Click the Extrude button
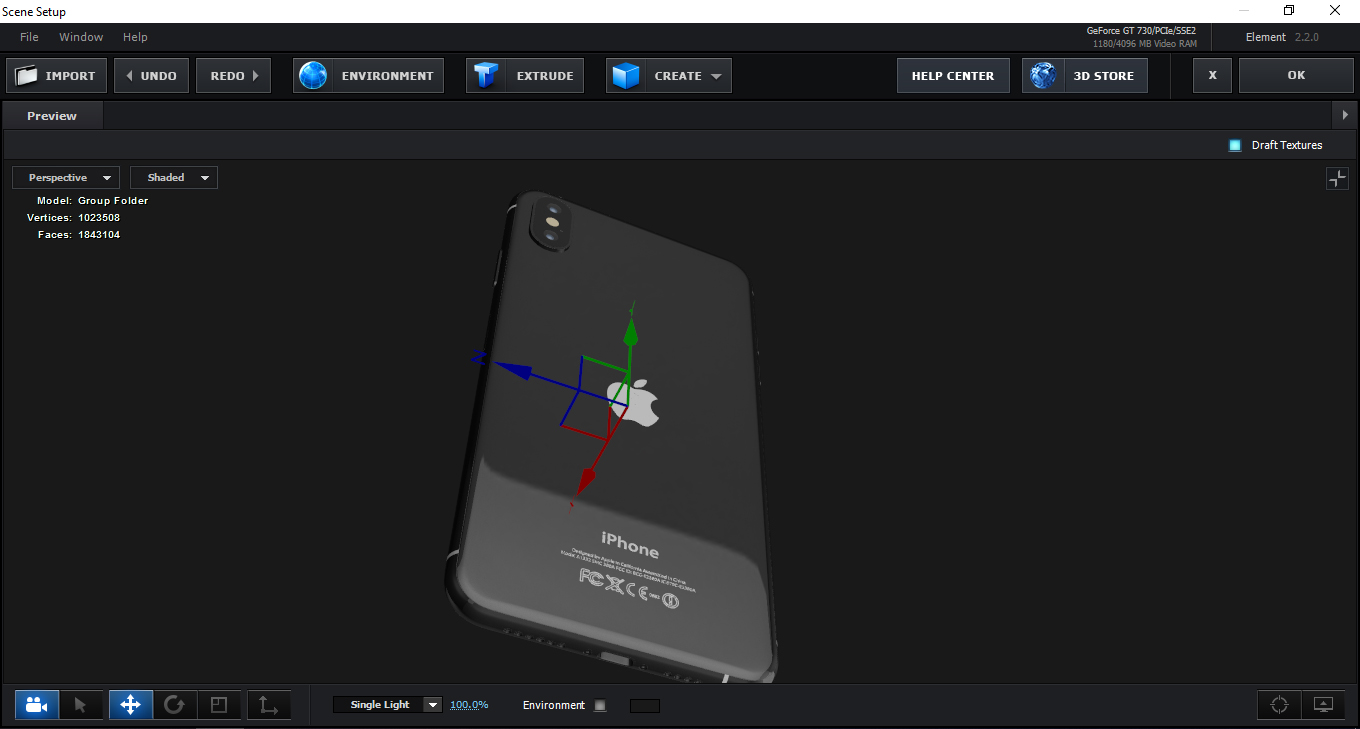Image resolution: width=1360 pixels, height=729 pixels. pyautogui.click(x=525, y=76)
